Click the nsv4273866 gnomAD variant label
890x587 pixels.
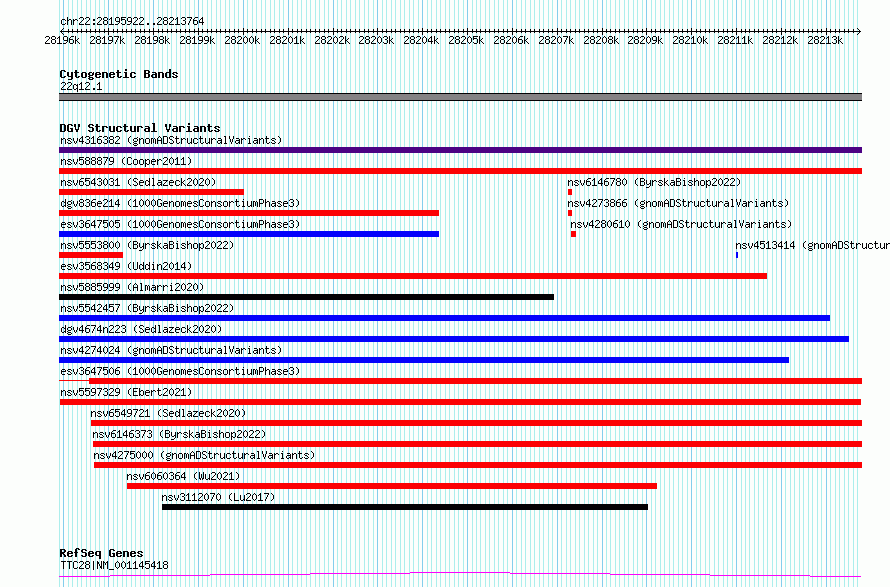(x=678, y=203)
